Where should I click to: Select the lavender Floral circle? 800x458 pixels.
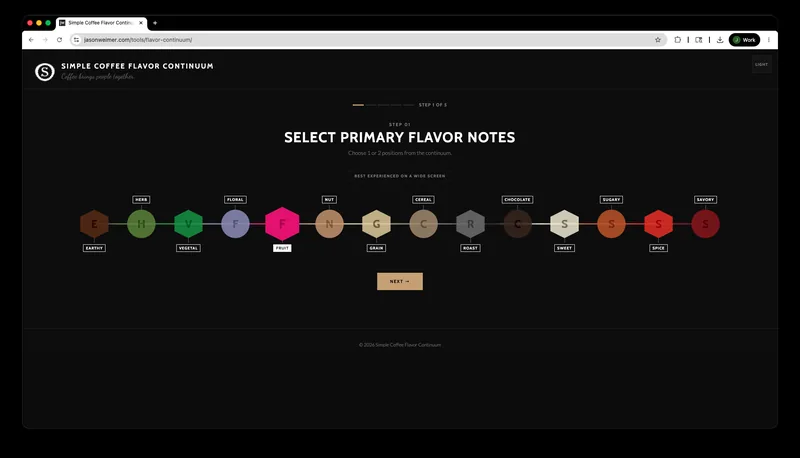235,224
